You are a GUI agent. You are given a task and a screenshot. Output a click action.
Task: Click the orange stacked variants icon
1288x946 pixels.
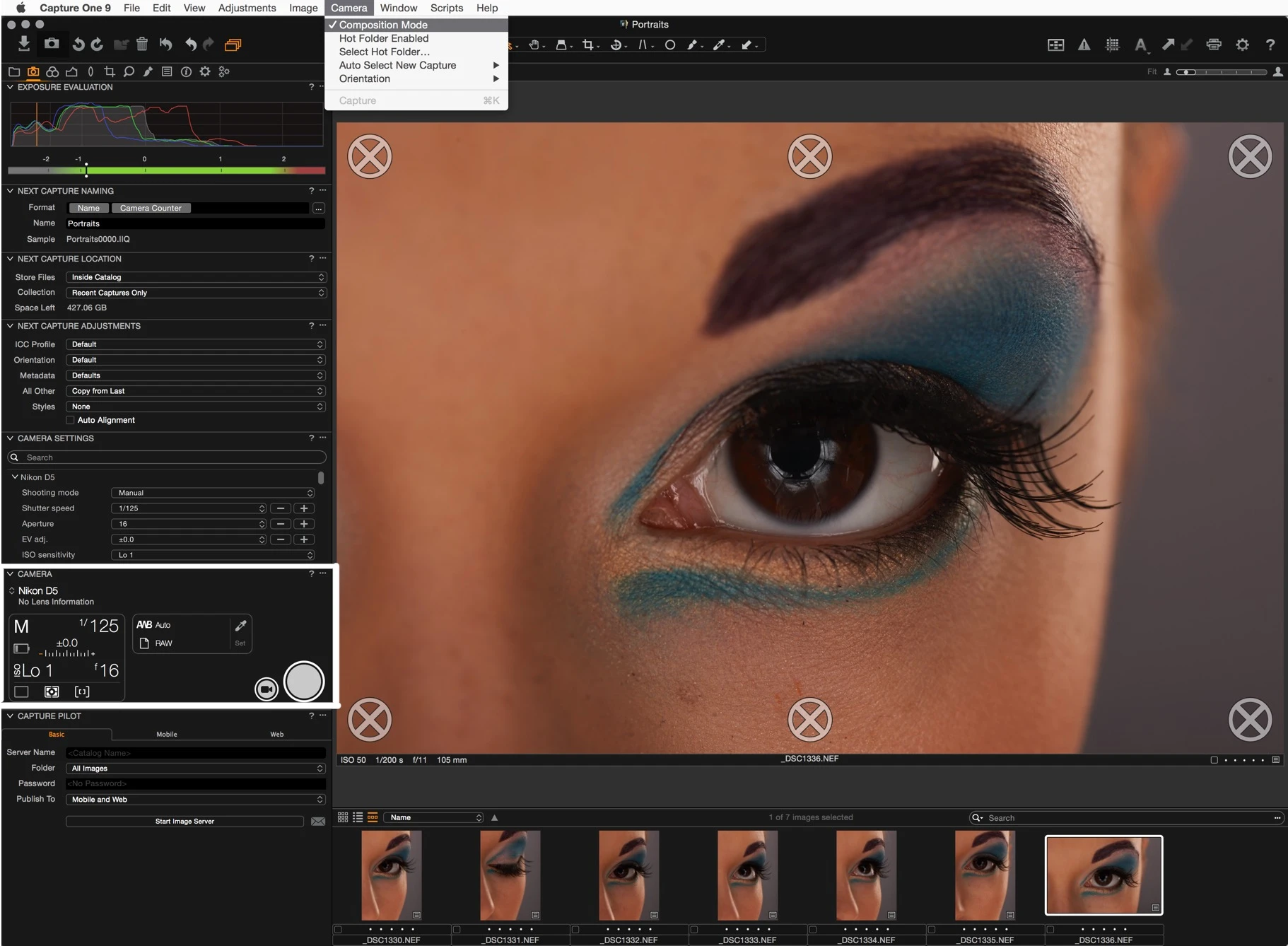(233, 45)
